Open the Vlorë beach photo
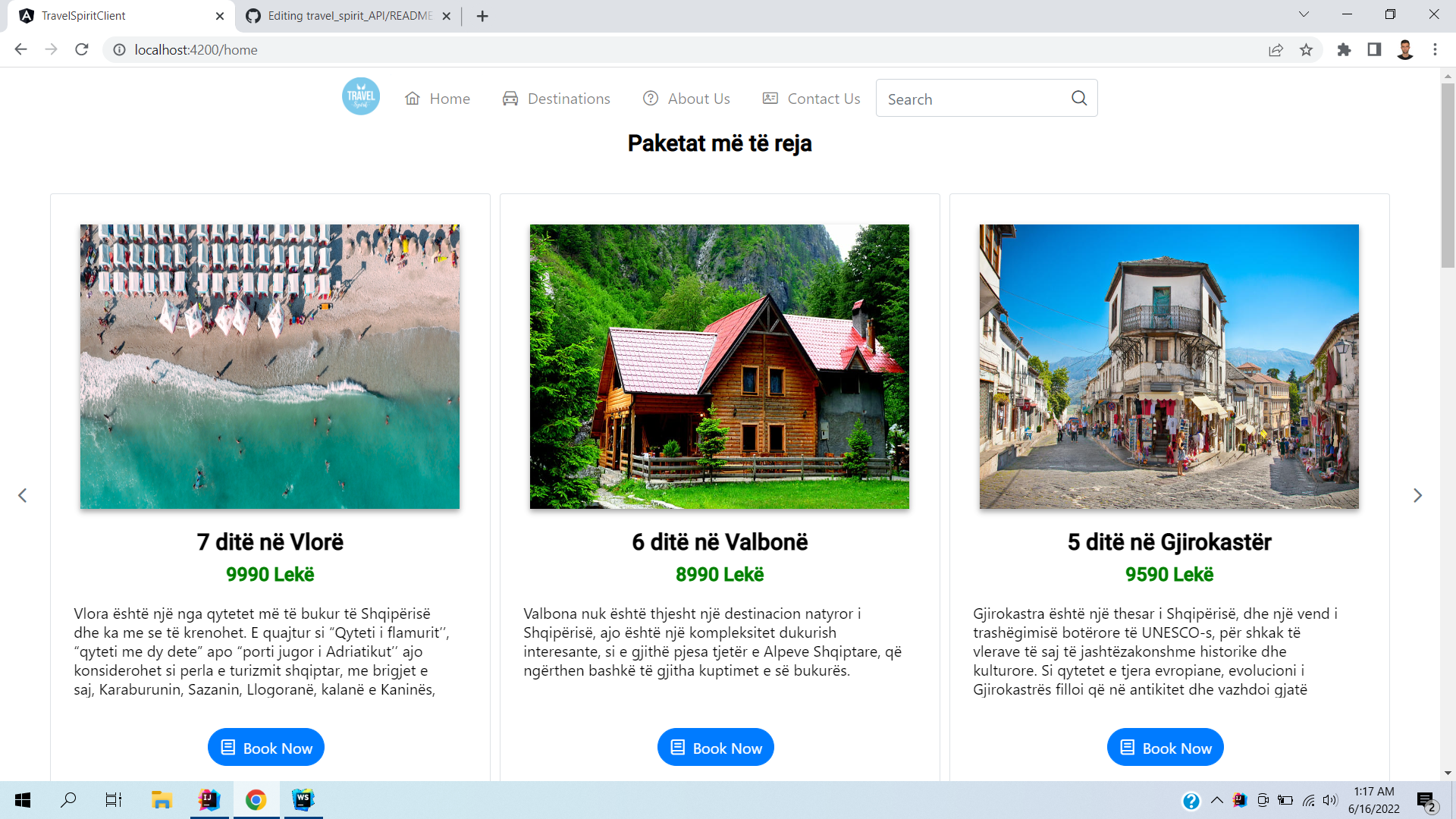The image size is (1456, 819). pos(270,366)
